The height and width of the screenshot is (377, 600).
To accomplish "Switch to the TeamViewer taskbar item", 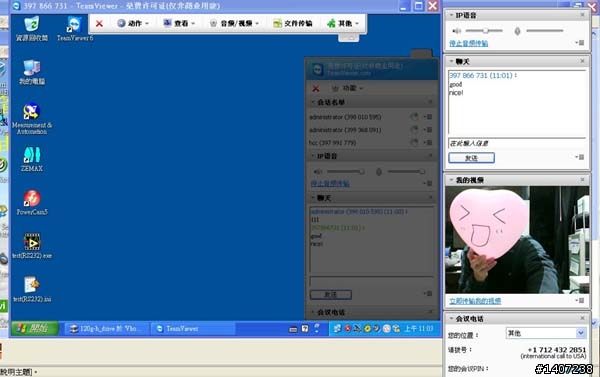I will (x=192, y=328).
